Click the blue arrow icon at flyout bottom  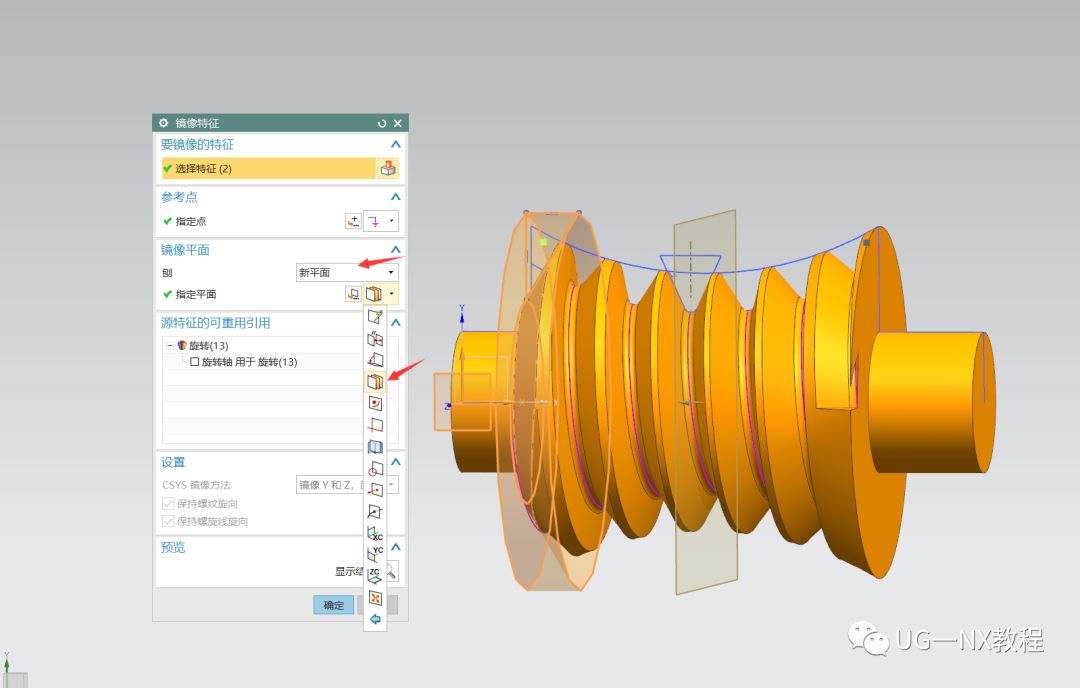coord(375,619)
